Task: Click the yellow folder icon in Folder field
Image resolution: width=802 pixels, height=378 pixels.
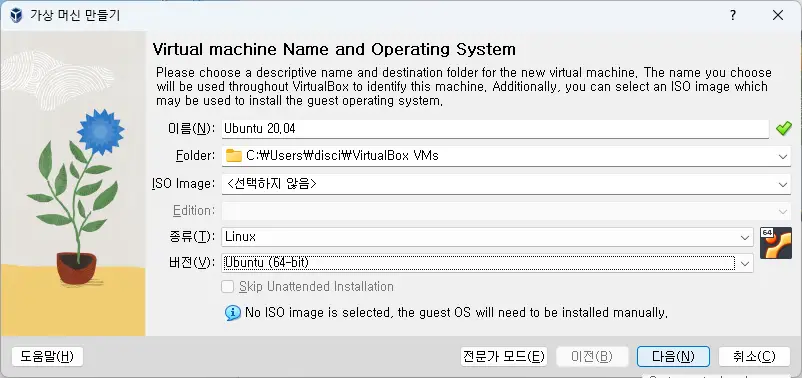Action: tap(234, 155)
